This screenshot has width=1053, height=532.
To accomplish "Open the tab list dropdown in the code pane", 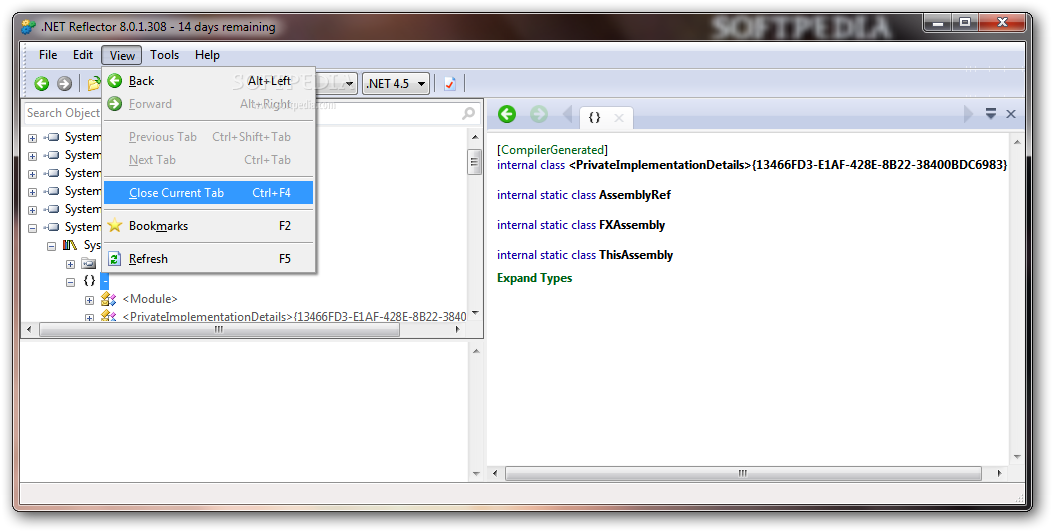I will (x=991, y=114).
